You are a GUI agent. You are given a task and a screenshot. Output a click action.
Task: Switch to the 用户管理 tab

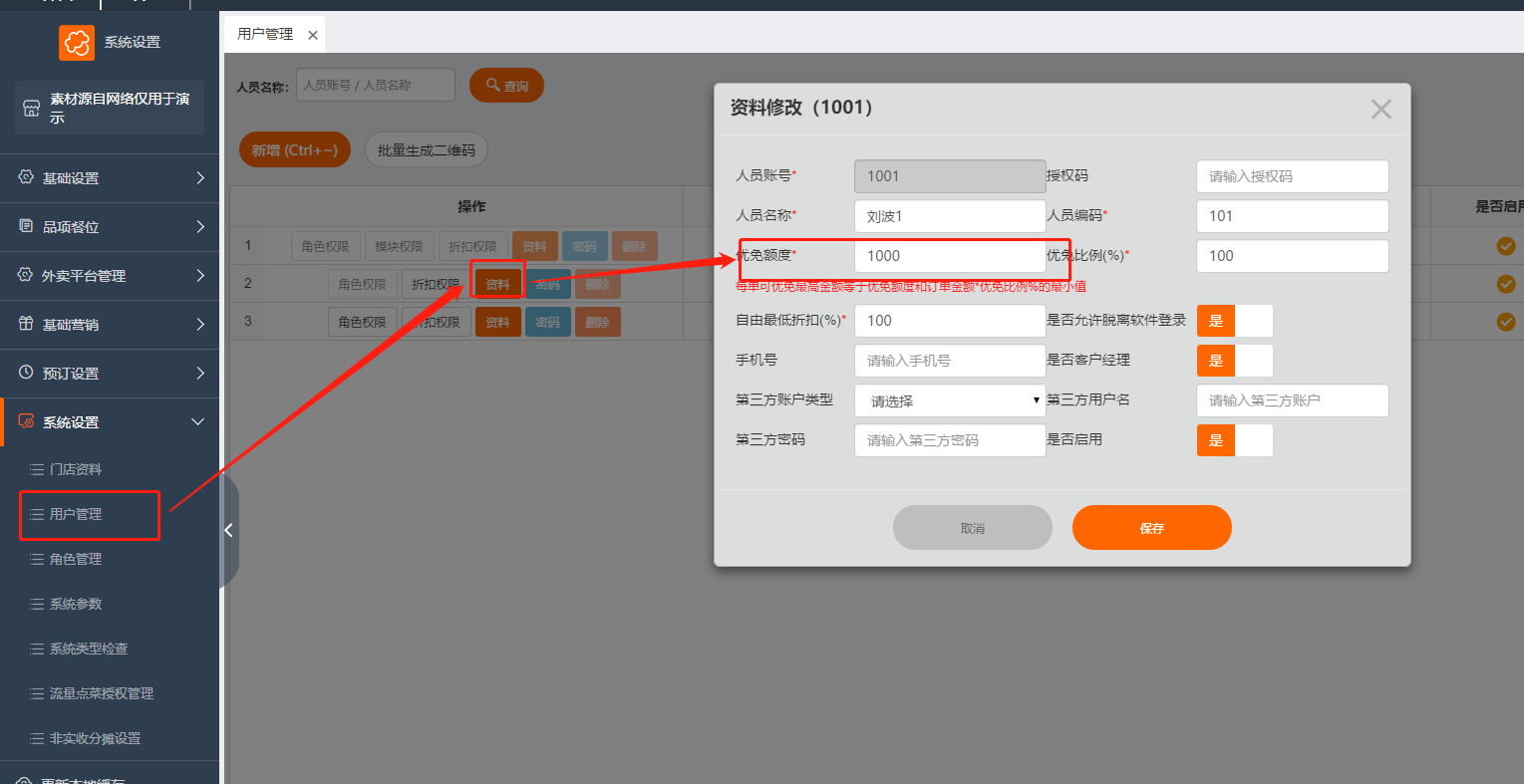[265, 34]
